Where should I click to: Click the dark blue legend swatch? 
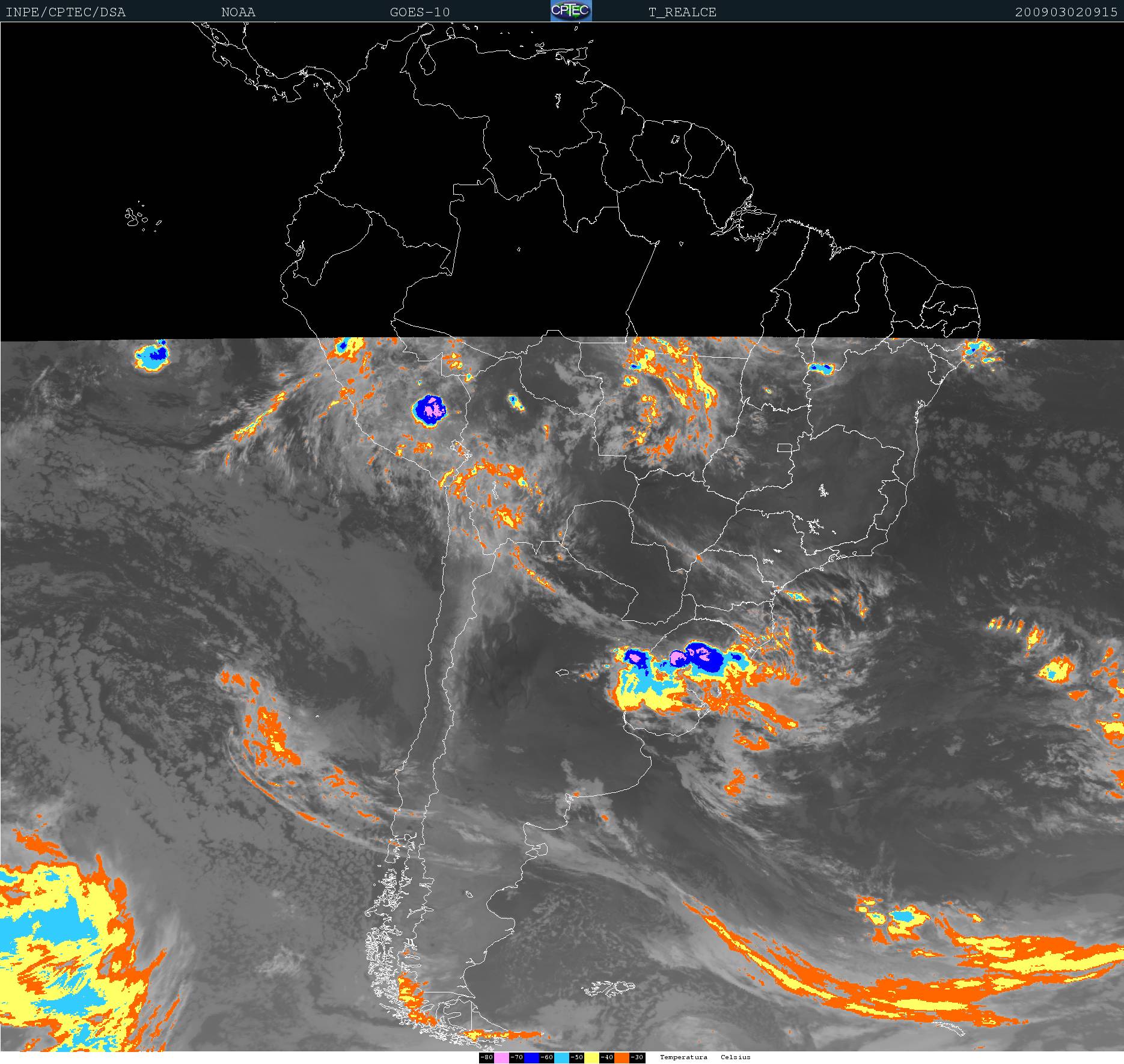pos(531,1057)
